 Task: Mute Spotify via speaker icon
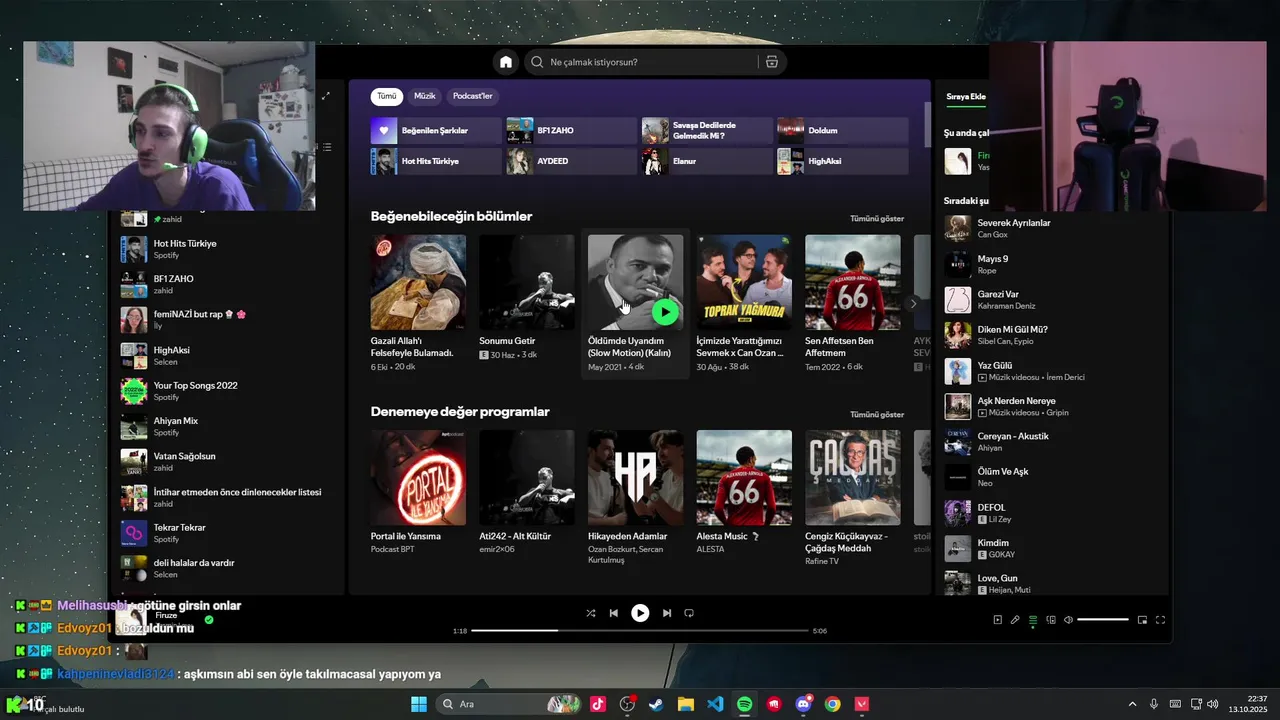coord(1068,620)
